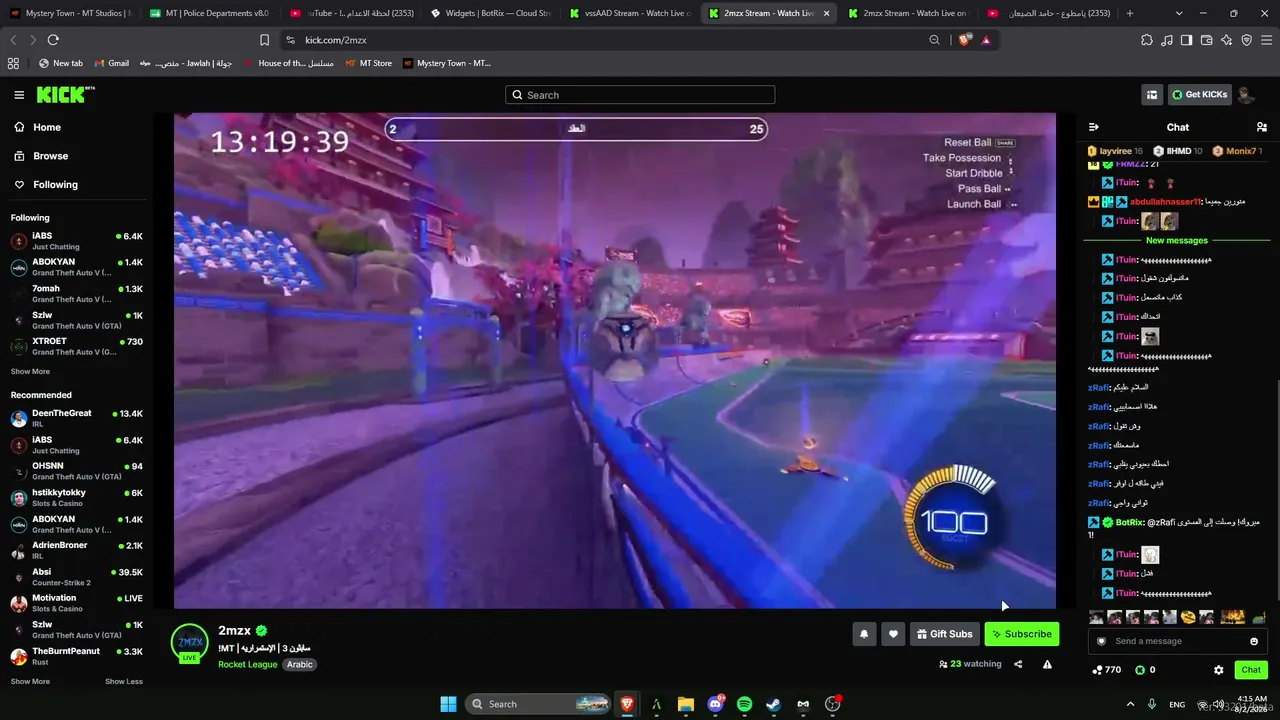Open Brave Wallet icon
This screenshot has height=720, width=1280.
(1206, 40)
